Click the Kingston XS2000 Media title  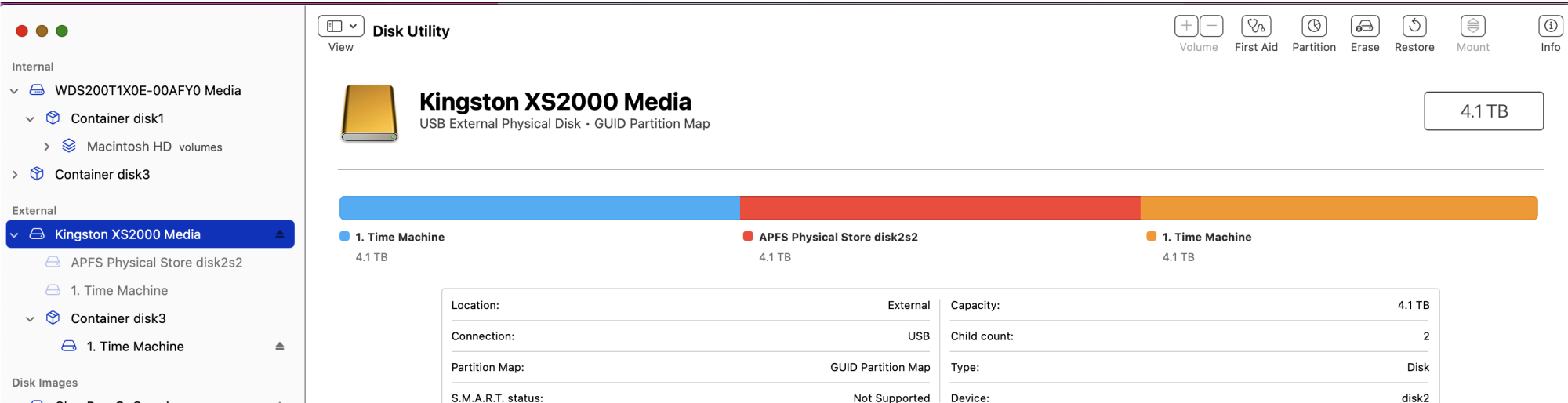(555, 101)
